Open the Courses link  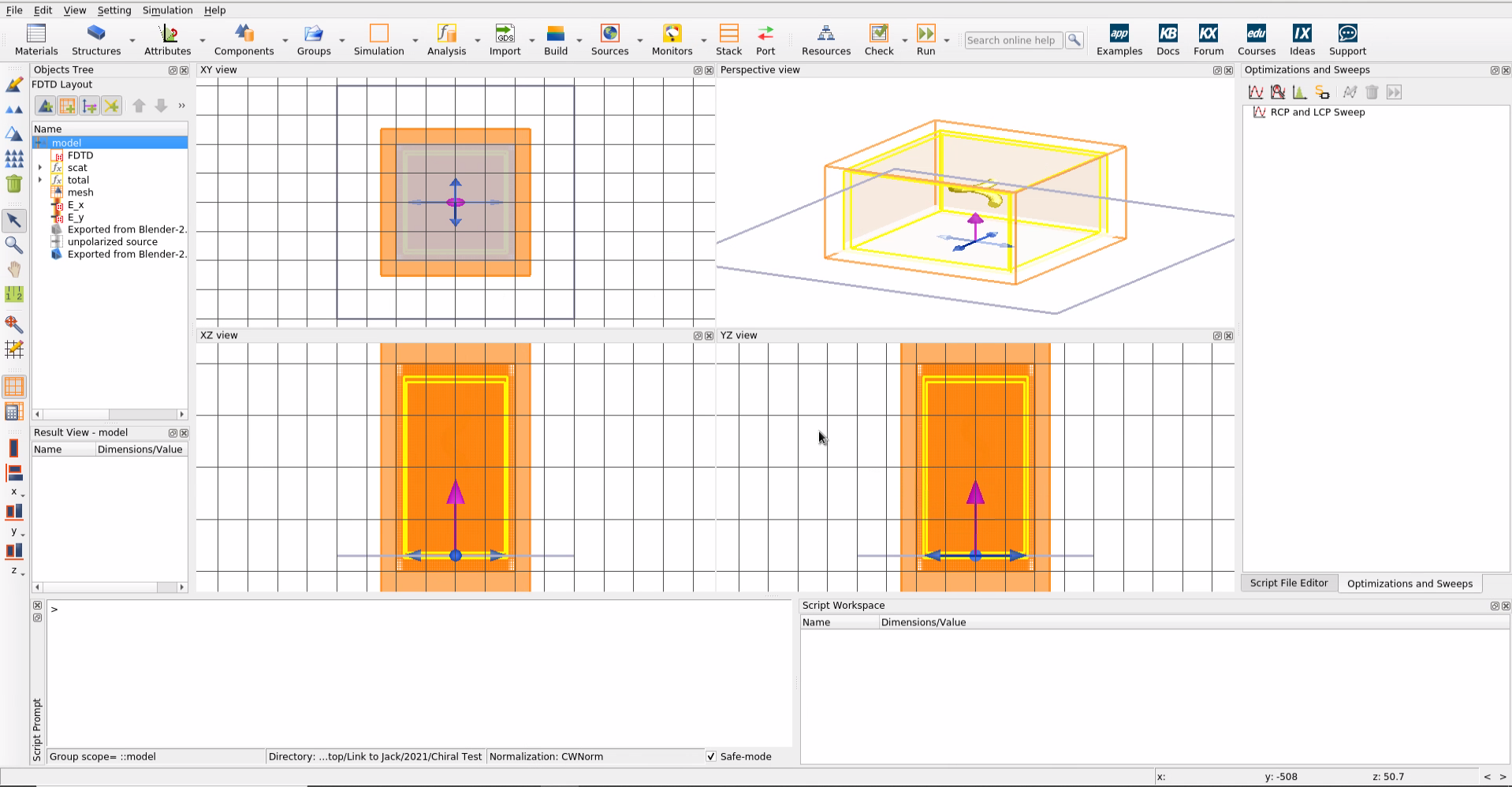[x=1257, y=39]
